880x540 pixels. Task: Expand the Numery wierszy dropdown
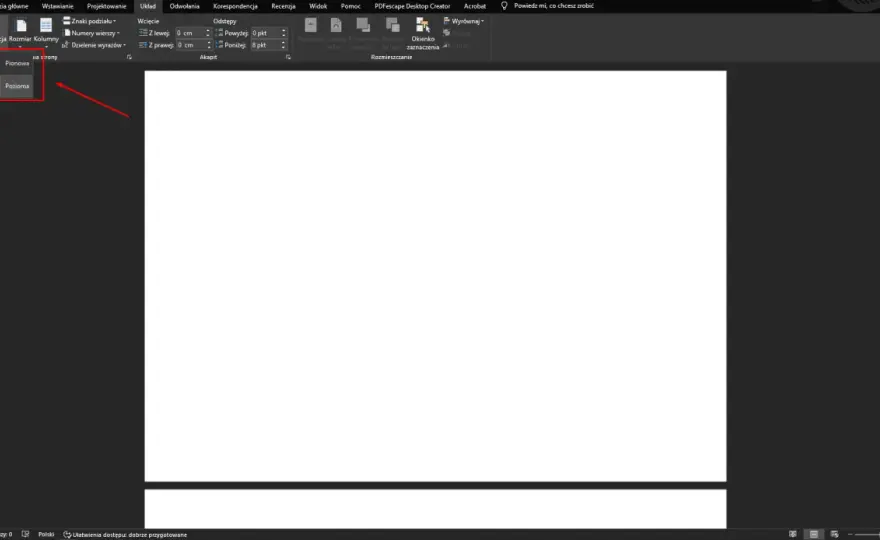pos(91,33)
